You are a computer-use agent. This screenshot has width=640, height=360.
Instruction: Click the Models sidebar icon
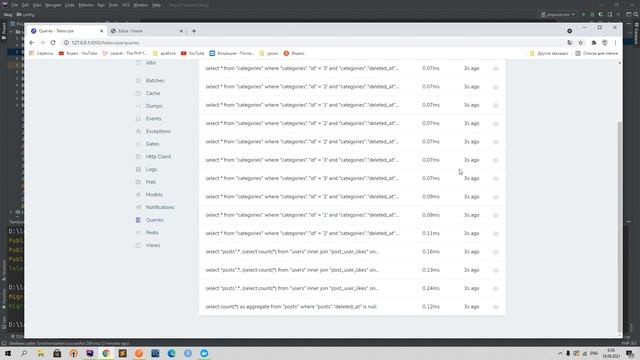(x=138, y=194)
